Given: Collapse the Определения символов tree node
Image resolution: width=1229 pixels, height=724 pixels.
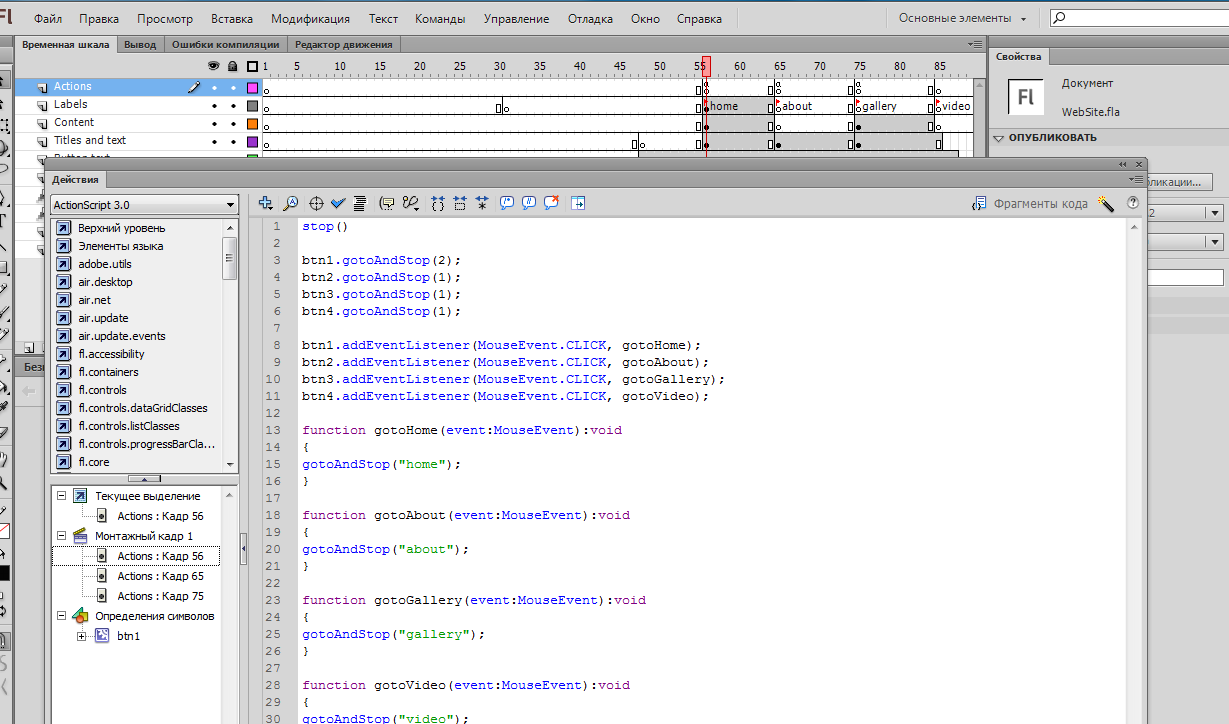Looking at the screenshot, I should coord(61,616).
